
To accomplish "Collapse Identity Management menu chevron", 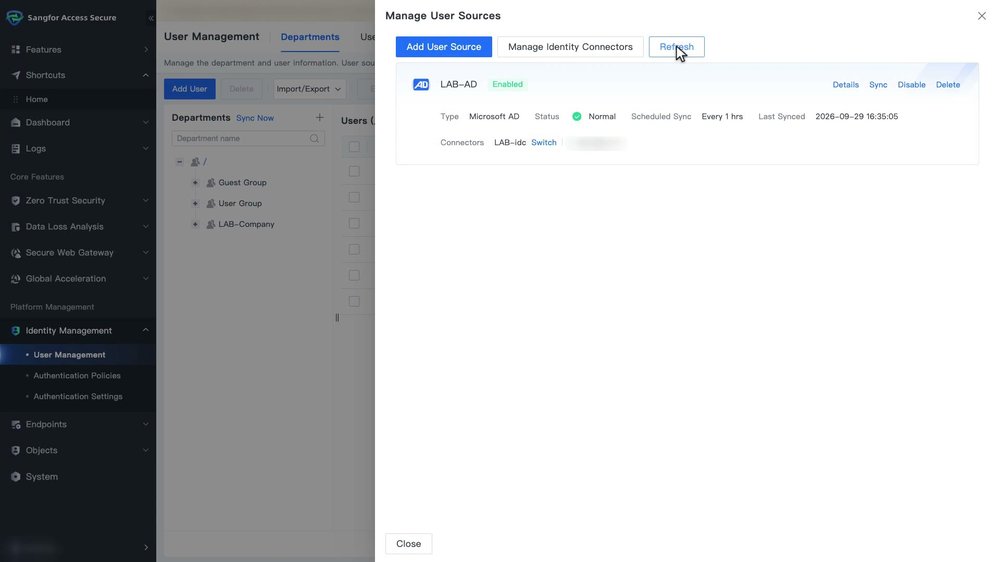I will pyautogui.click(x=146, y=330).
